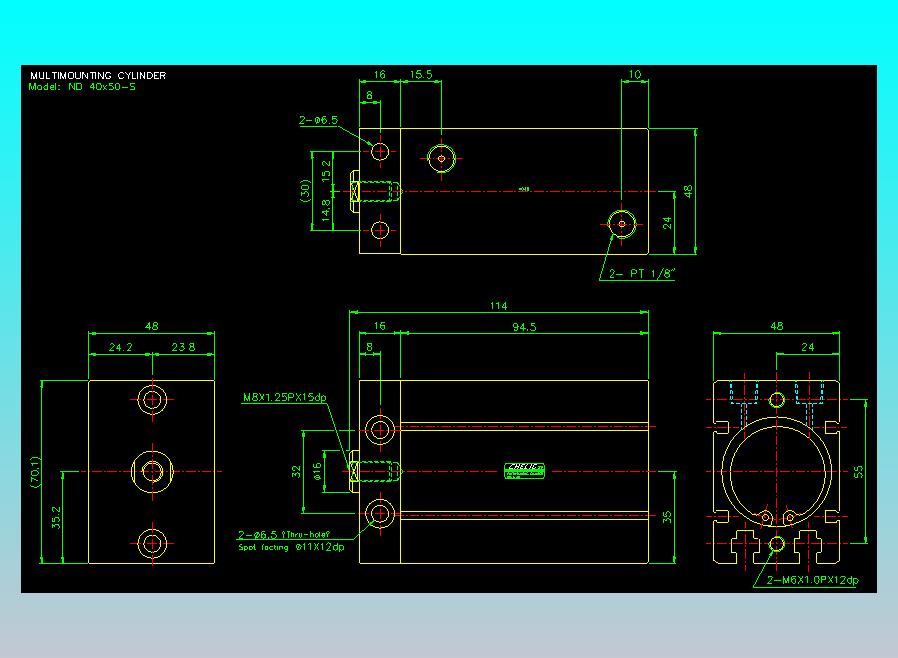Select the "Model: ND 40x50-S" label
Screen dimensions: 898x658
(x=82, y=87)
